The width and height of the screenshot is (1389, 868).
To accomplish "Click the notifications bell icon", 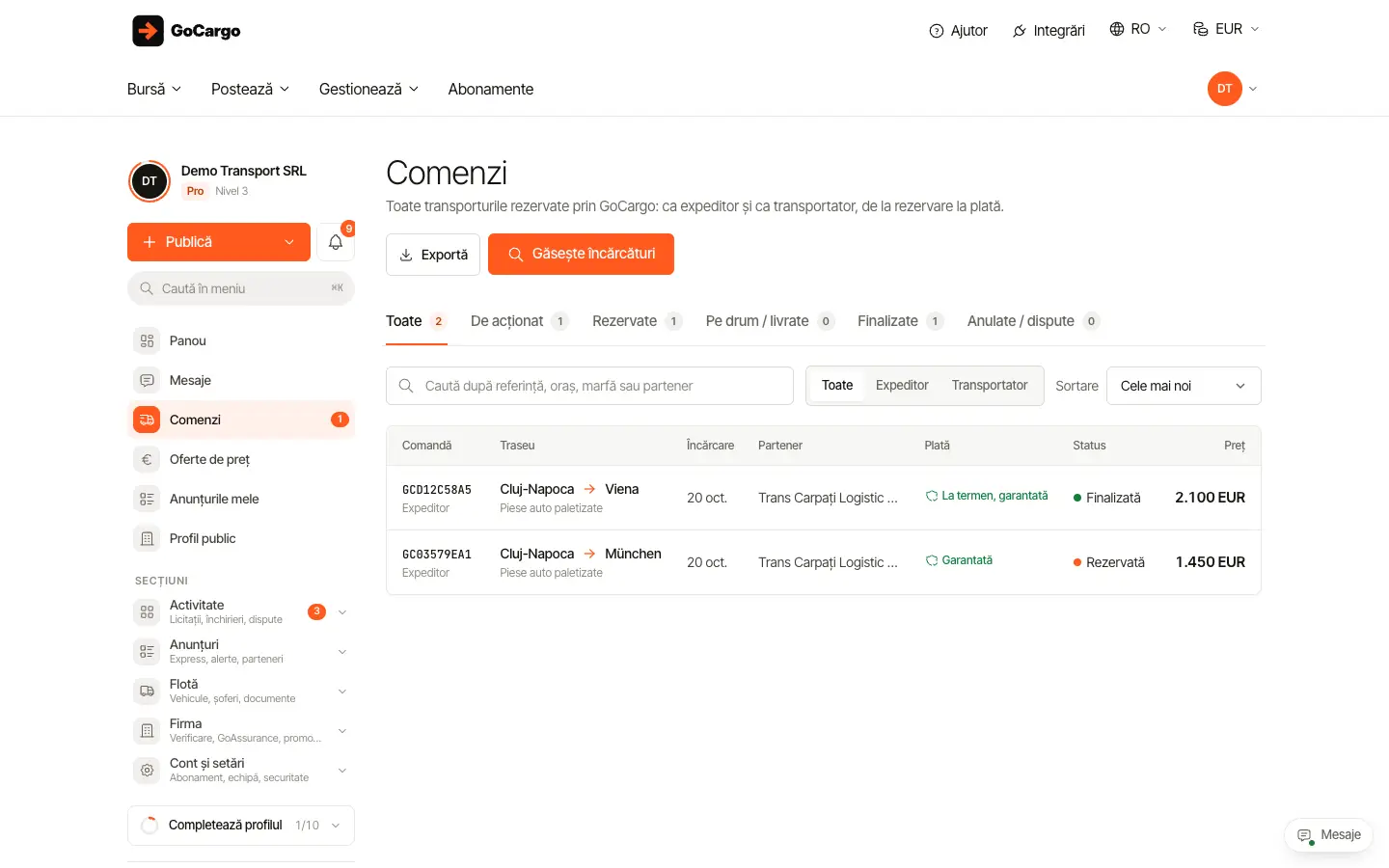I will tap(336, 242).
